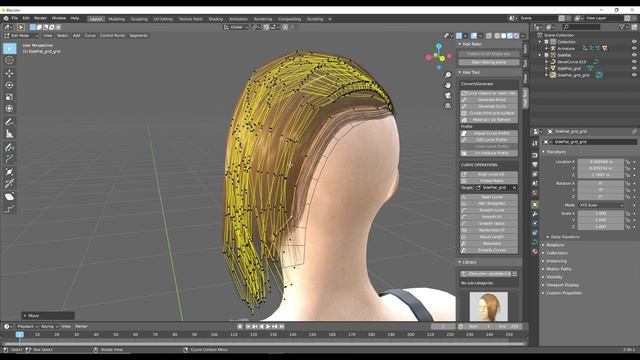The width and height of the screenshot is (640, 360).
Task: Toggle X-ray mode in viewport header
Action: 489,36
